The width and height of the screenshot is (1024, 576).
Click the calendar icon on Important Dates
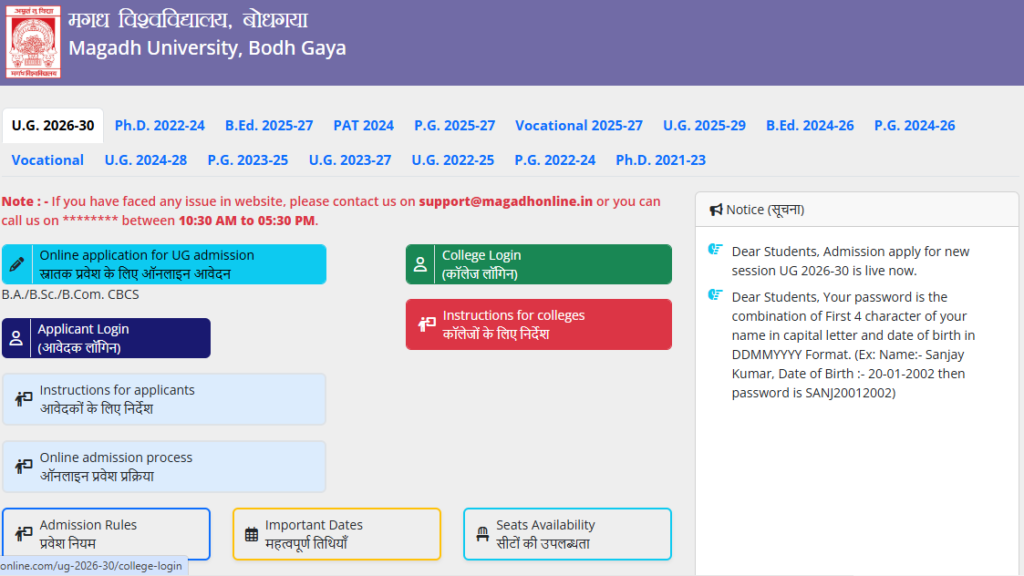[251, 534]
